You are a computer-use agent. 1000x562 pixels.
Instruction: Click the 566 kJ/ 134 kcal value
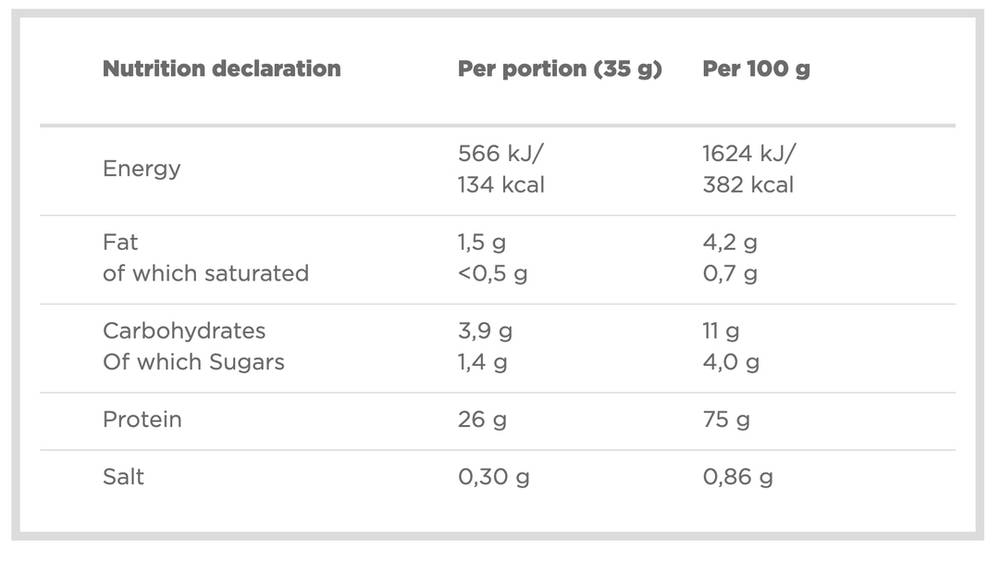point(501,169)
